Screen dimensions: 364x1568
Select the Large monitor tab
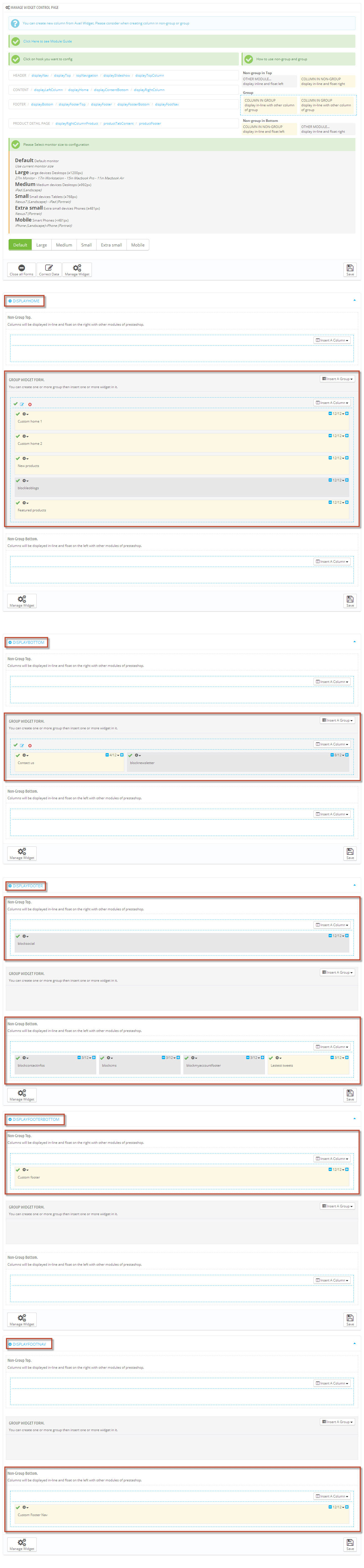pyautogui.click(x=41, y=245)
